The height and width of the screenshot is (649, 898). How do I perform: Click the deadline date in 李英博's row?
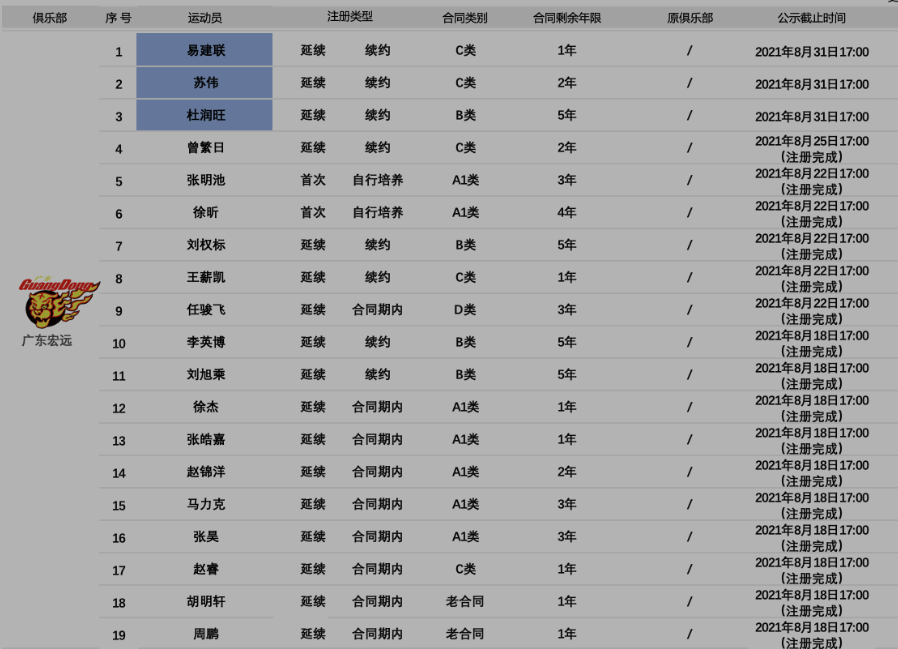(812, 336)
